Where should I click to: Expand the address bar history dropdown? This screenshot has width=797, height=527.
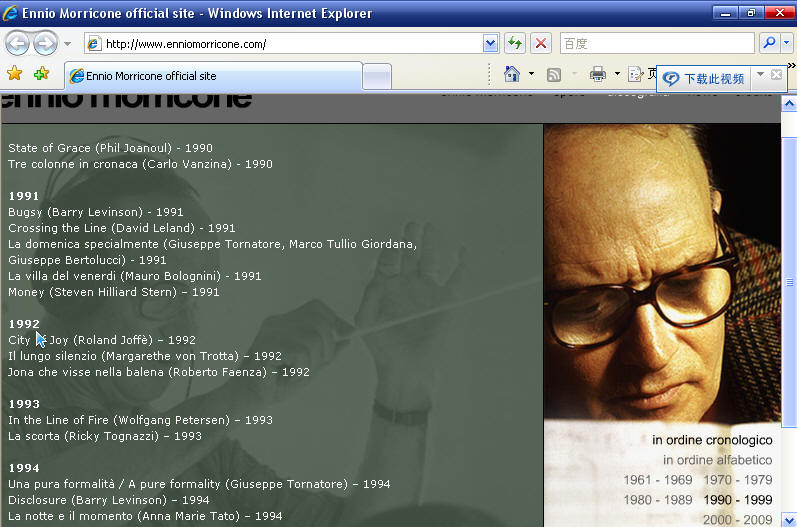[x=490, y=44]
